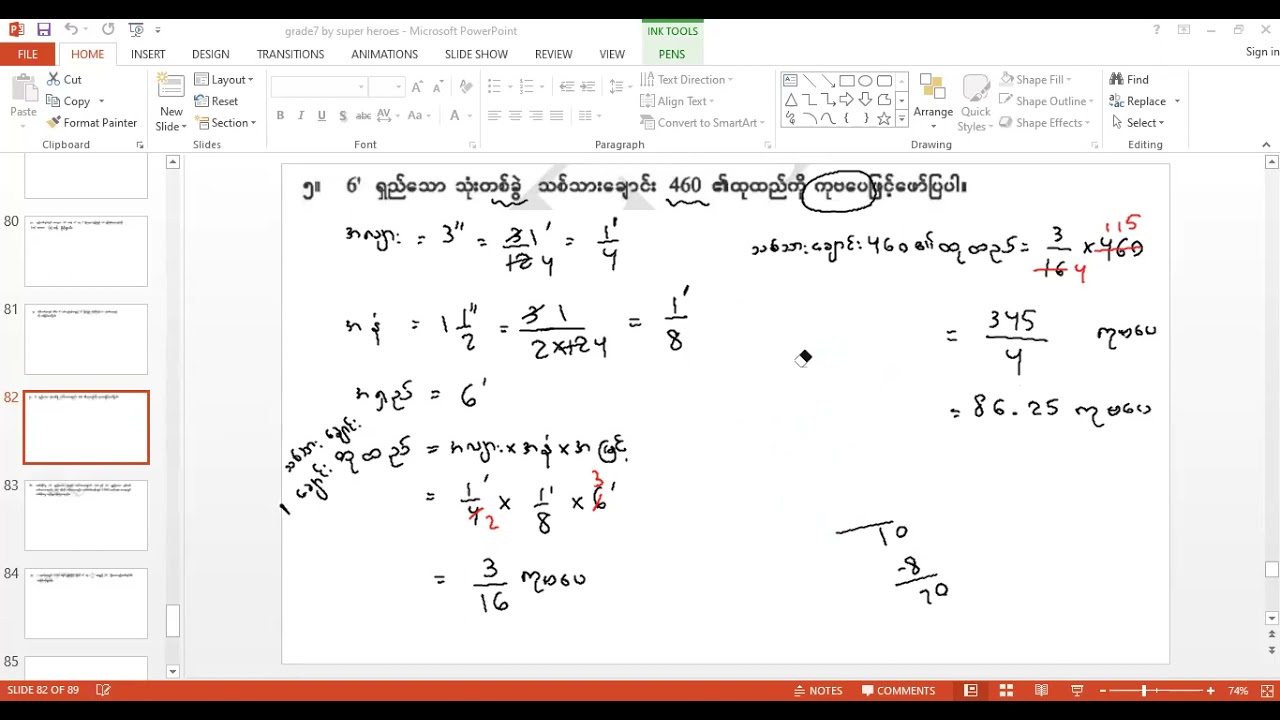This screenshot has width=1280, height=720.
Task: Click Start From Beginning icon in title bar
Action: pos(137,30)
